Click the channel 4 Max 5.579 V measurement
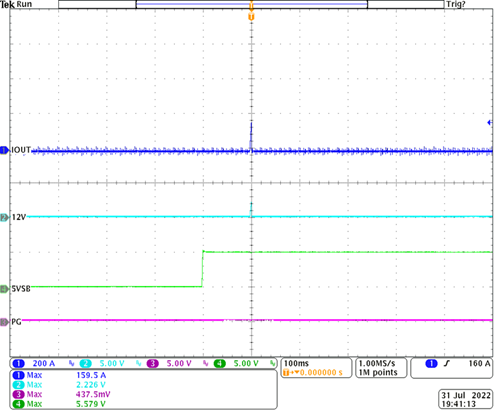 click(x=59, y=404)
